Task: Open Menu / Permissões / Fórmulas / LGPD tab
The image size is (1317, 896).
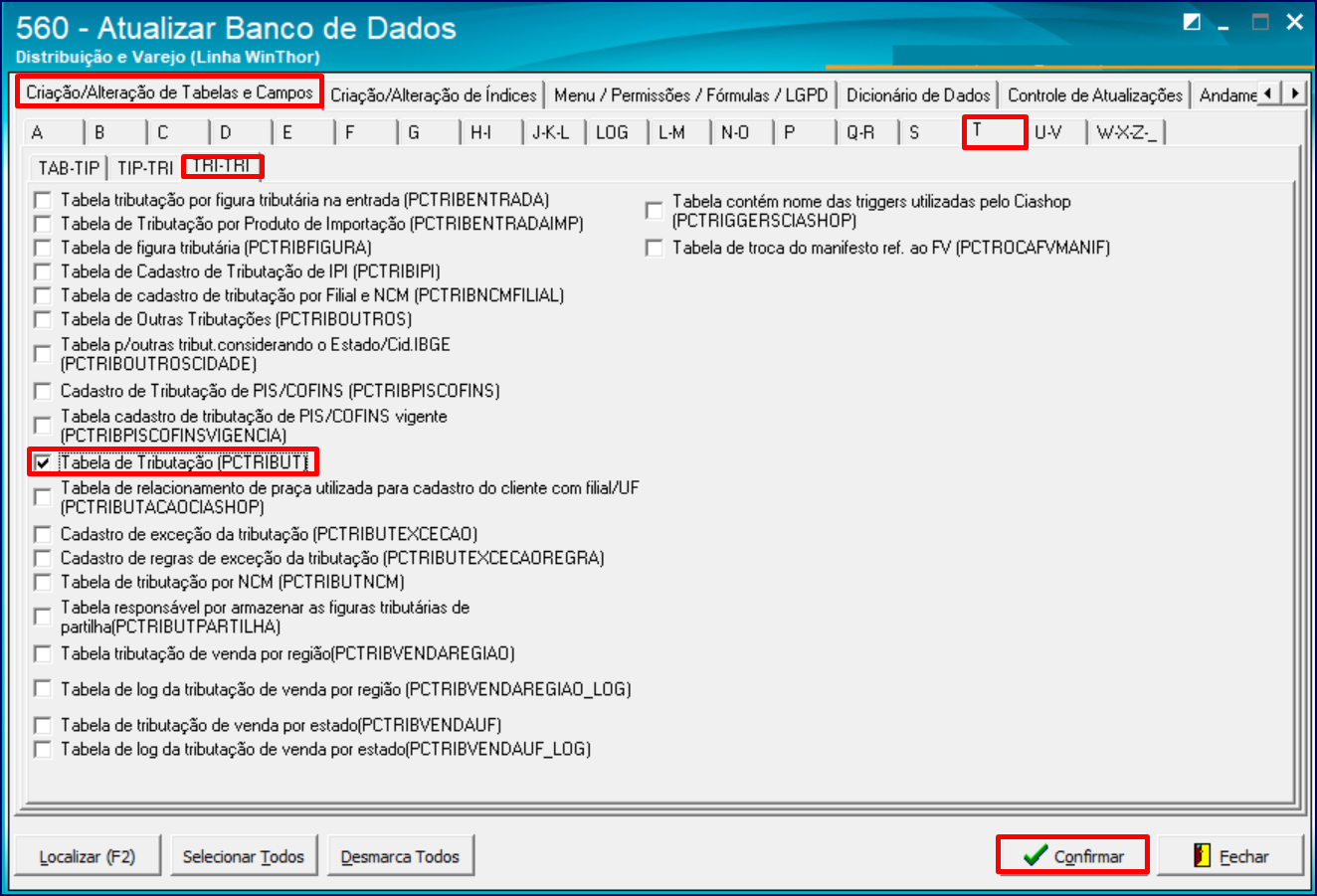Action: [x=691, y=95]
